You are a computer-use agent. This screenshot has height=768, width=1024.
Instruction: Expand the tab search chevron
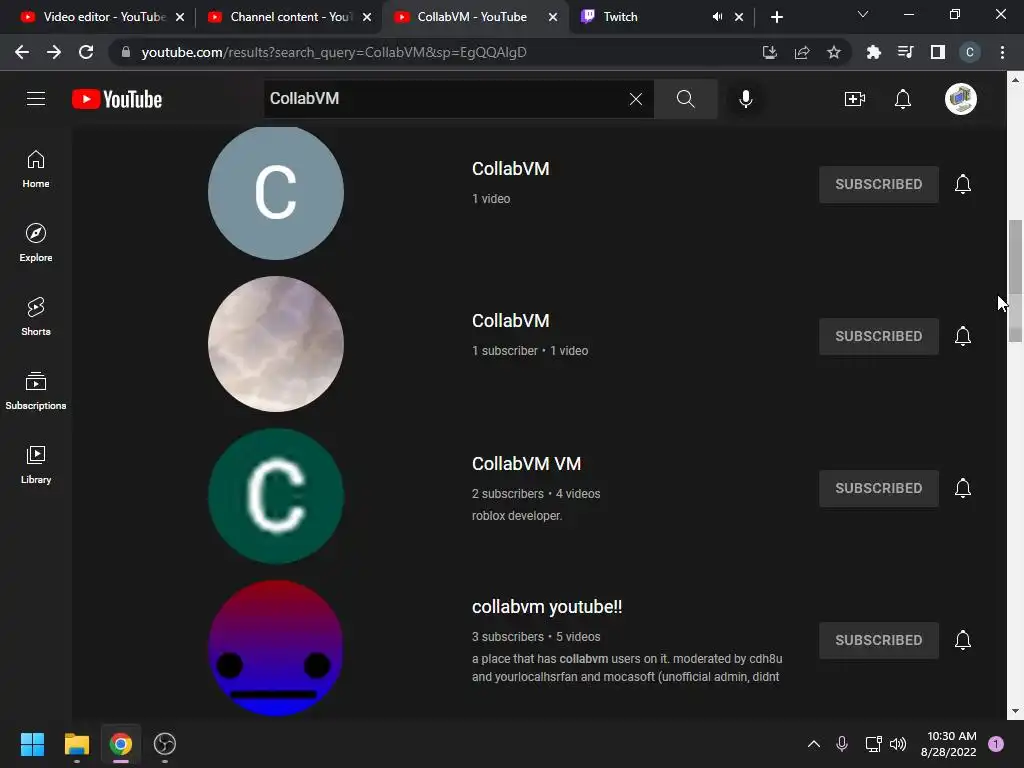click(x=863, y=14)
